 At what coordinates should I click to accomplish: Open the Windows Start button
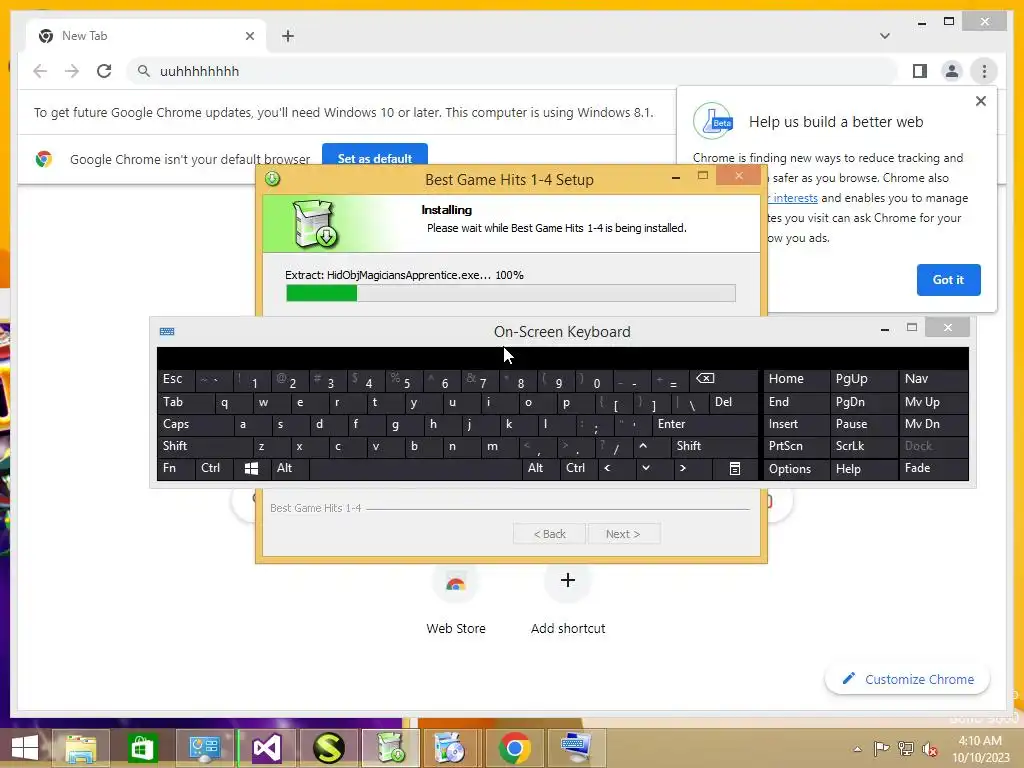point(25,748)
